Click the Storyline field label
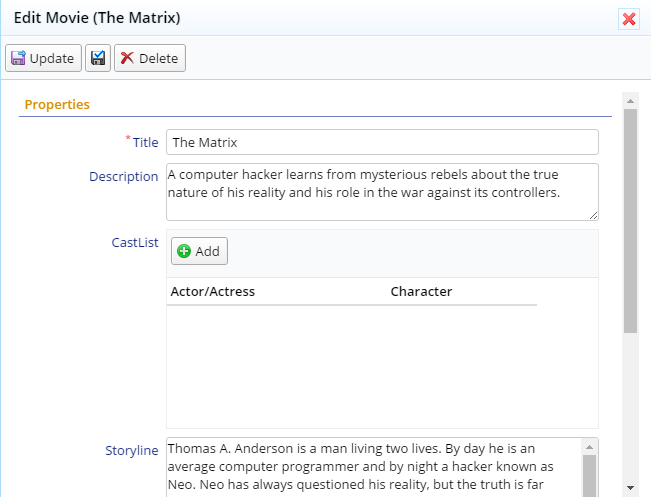This screenshot has width=651, height=497. pos(132,450)
